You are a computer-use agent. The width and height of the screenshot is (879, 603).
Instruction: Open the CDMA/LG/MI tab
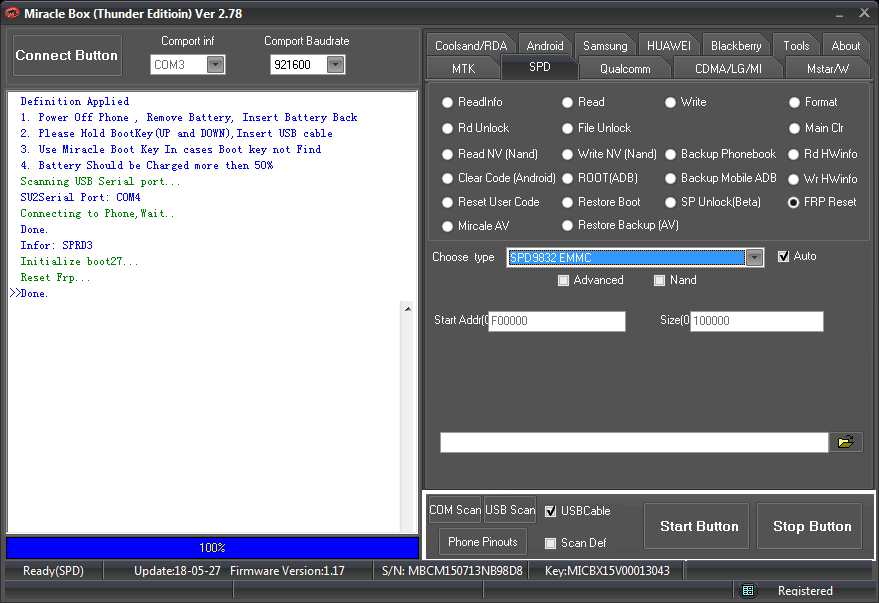coord(728,68)
